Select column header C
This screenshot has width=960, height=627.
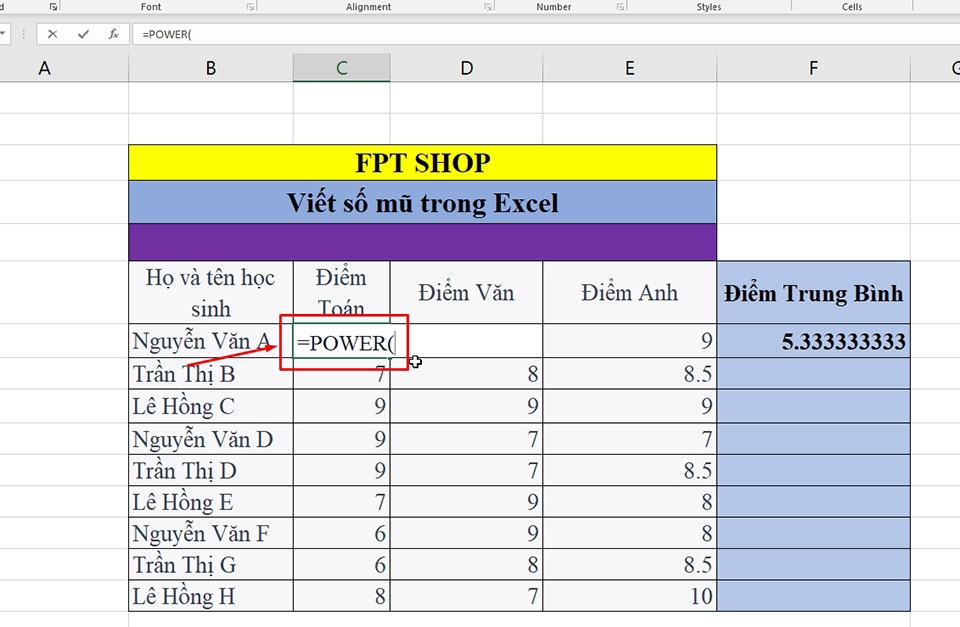(x=340, y=67)
